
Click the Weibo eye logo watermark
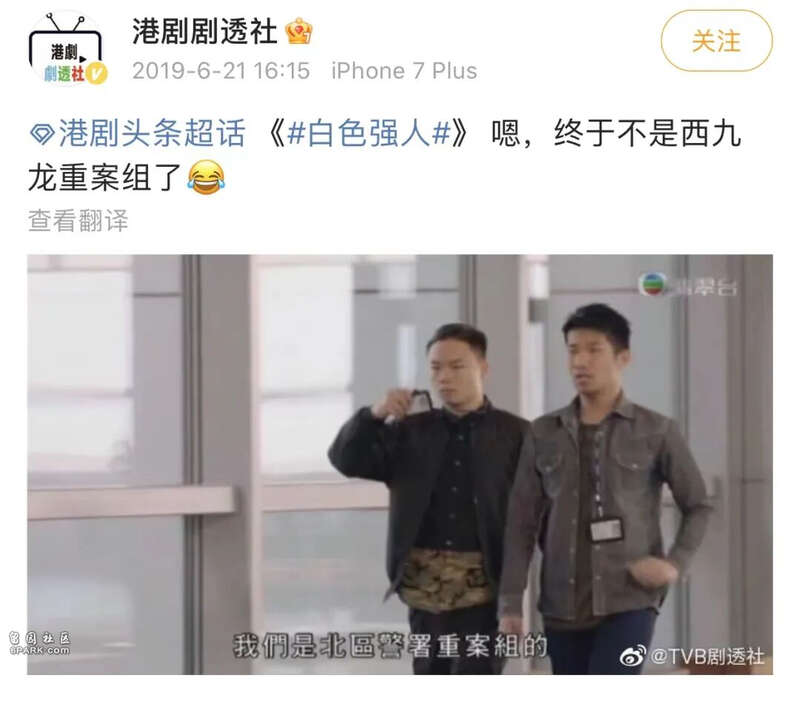click(633, 655)
